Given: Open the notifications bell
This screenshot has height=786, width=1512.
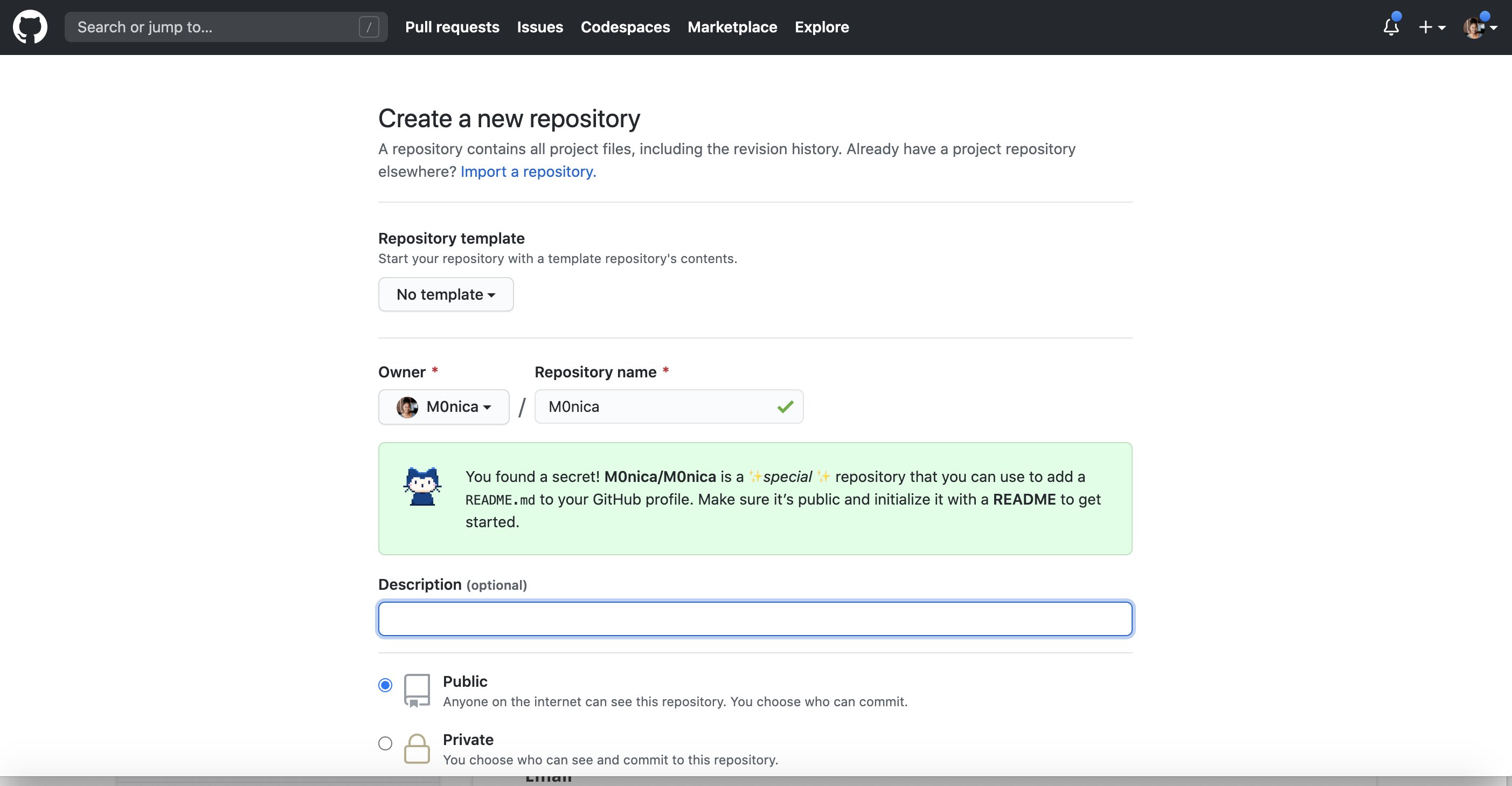Looking at the screenshot, I should click(1391, 27).
